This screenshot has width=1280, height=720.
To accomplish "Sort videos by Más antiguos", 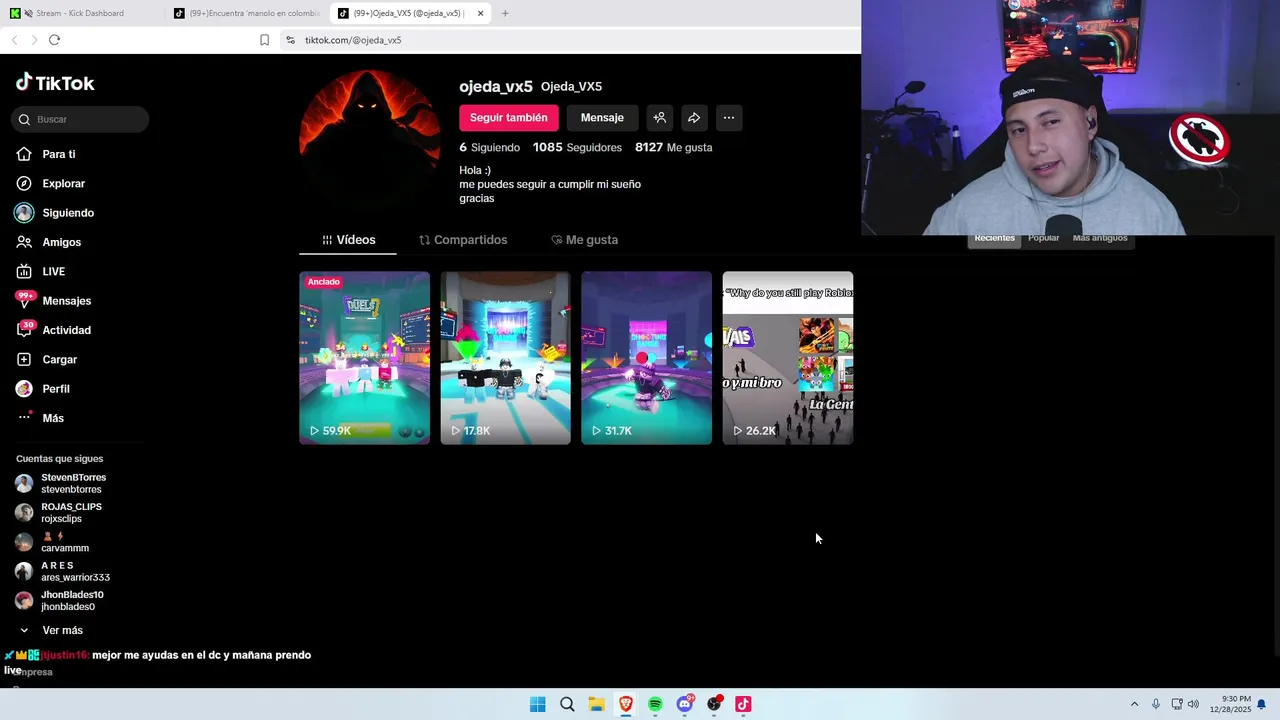I will point(1099,238).
